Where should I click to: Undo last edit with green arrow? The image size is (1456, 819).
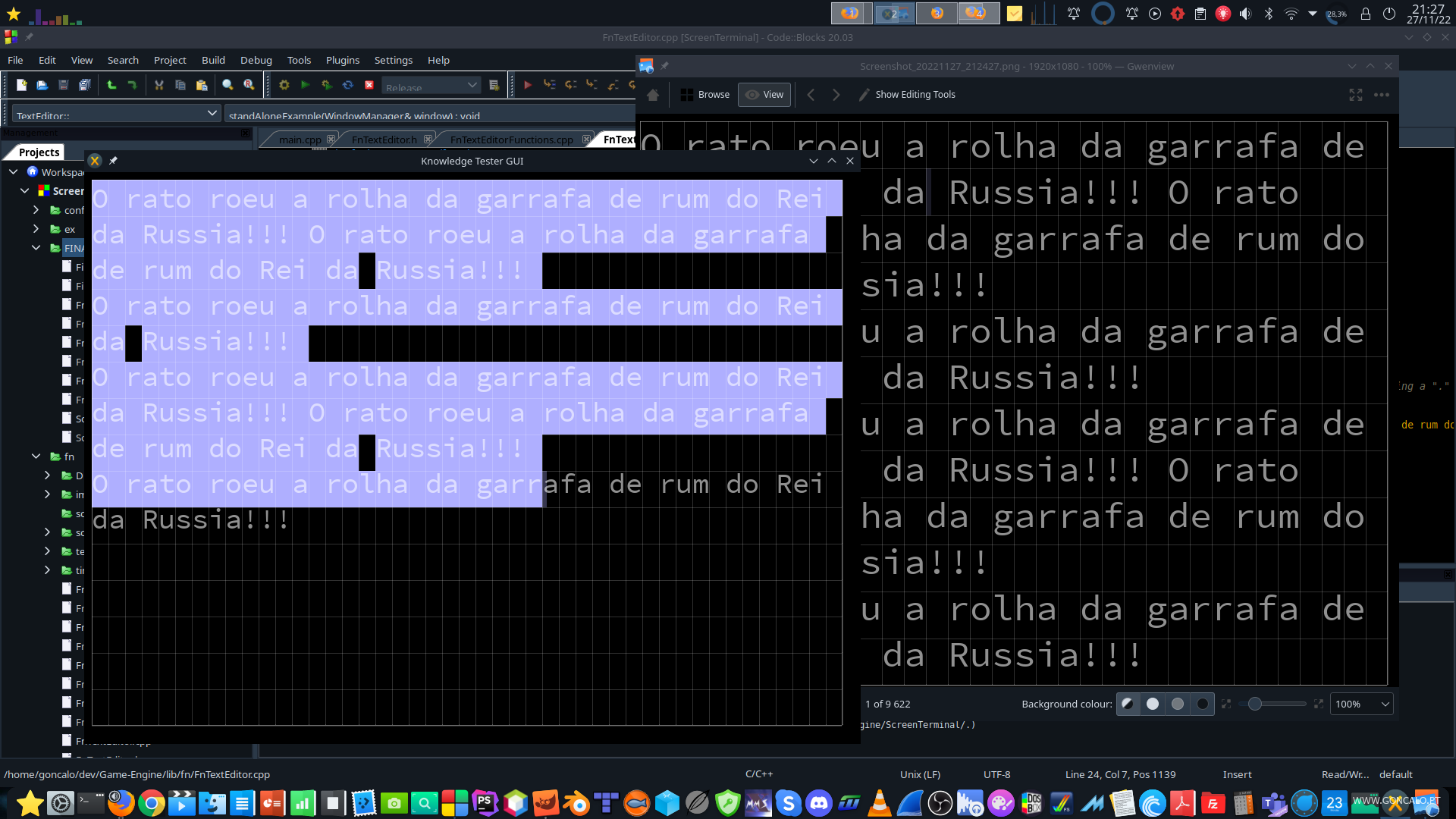tap(111, 85)
